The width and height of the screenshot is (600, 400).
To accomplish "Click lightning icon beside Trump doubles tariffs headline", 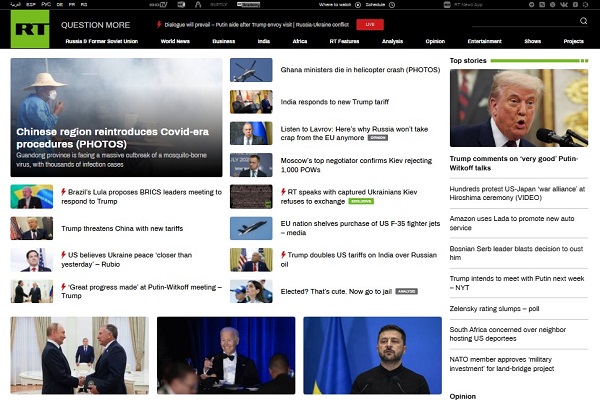I will click(x=283, y=255).
